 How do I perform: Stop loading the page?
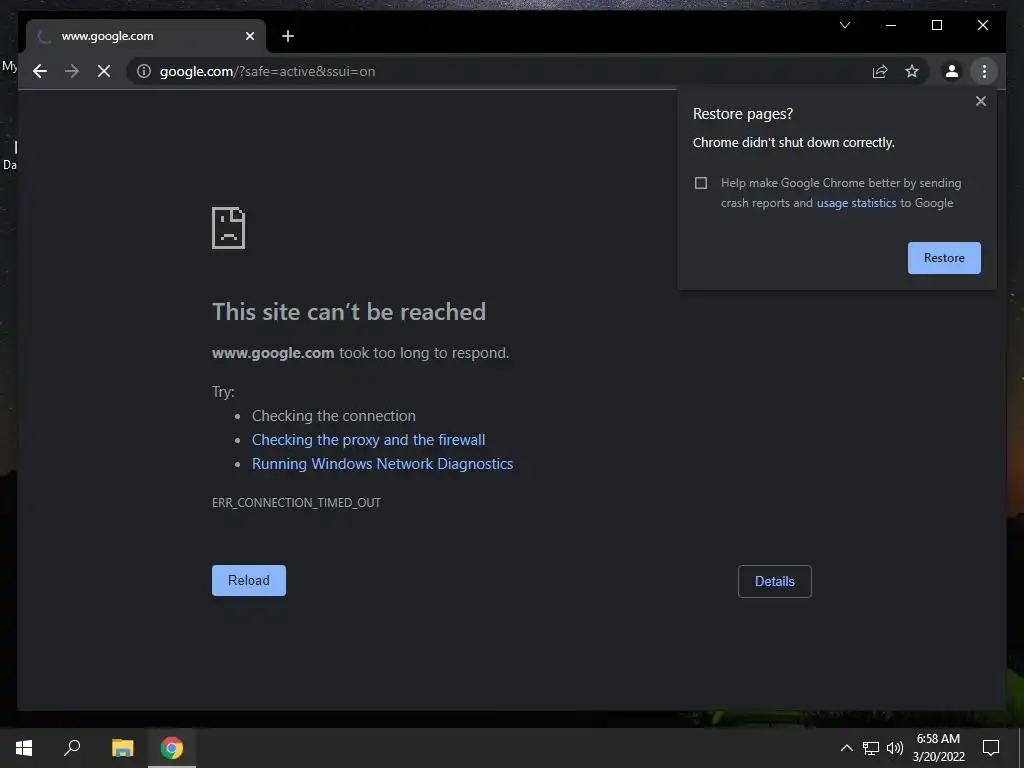[x=104, y=71]
